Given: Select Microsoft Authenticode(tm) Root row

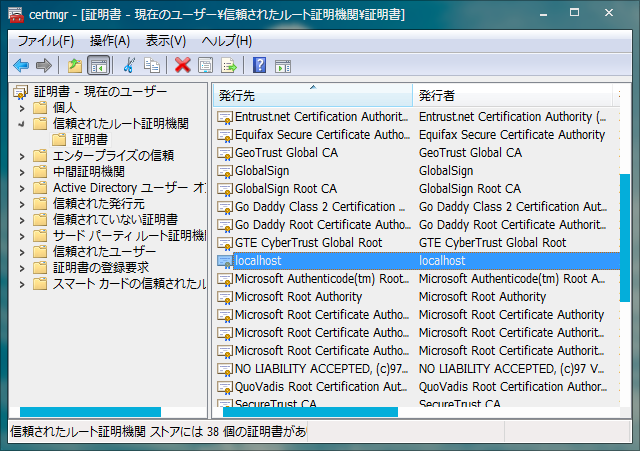Looking at the screenshot, I should pos(416,279).
